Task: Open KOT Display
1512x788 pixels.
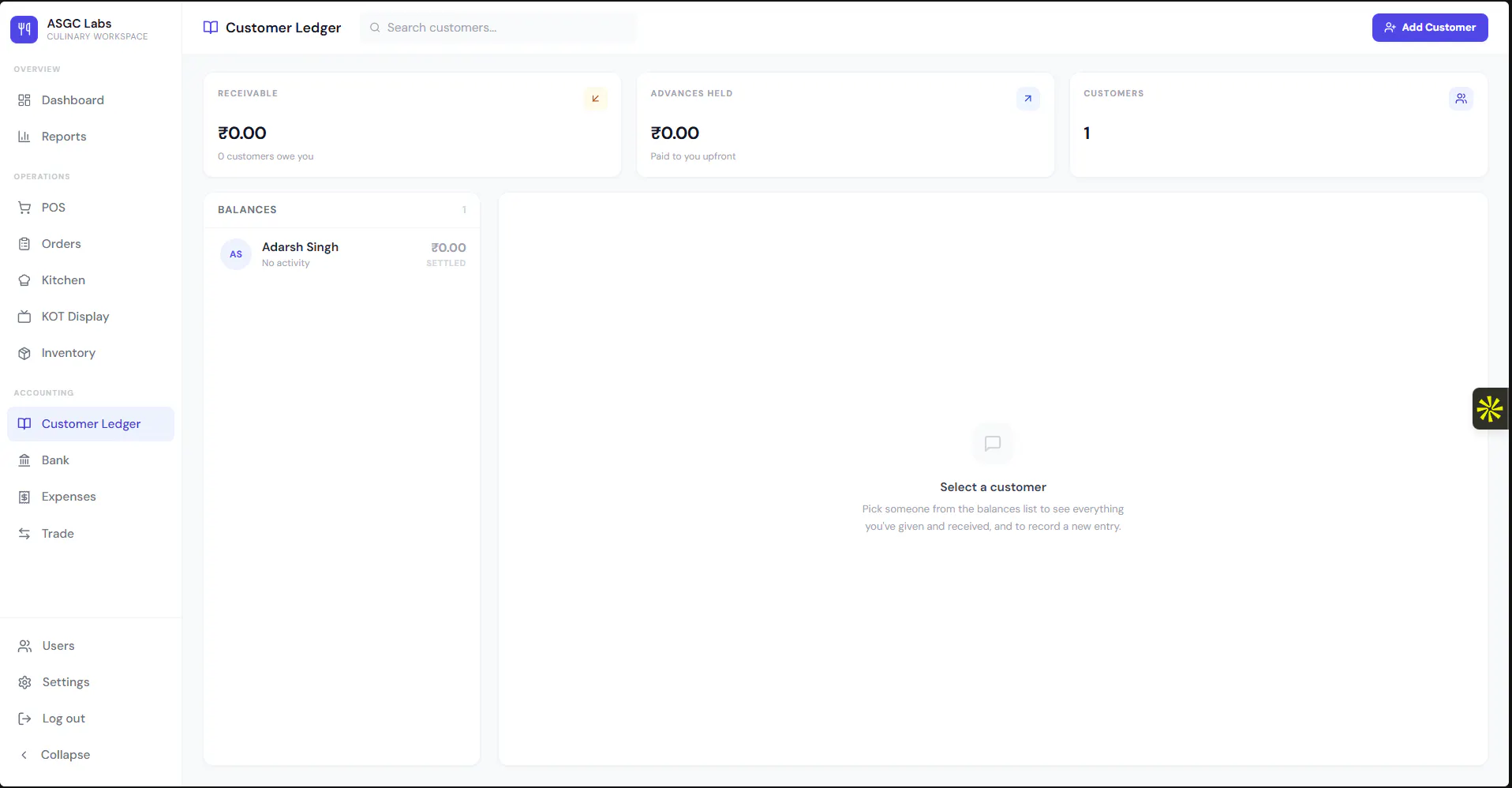Action: click(x=91, y=317)
